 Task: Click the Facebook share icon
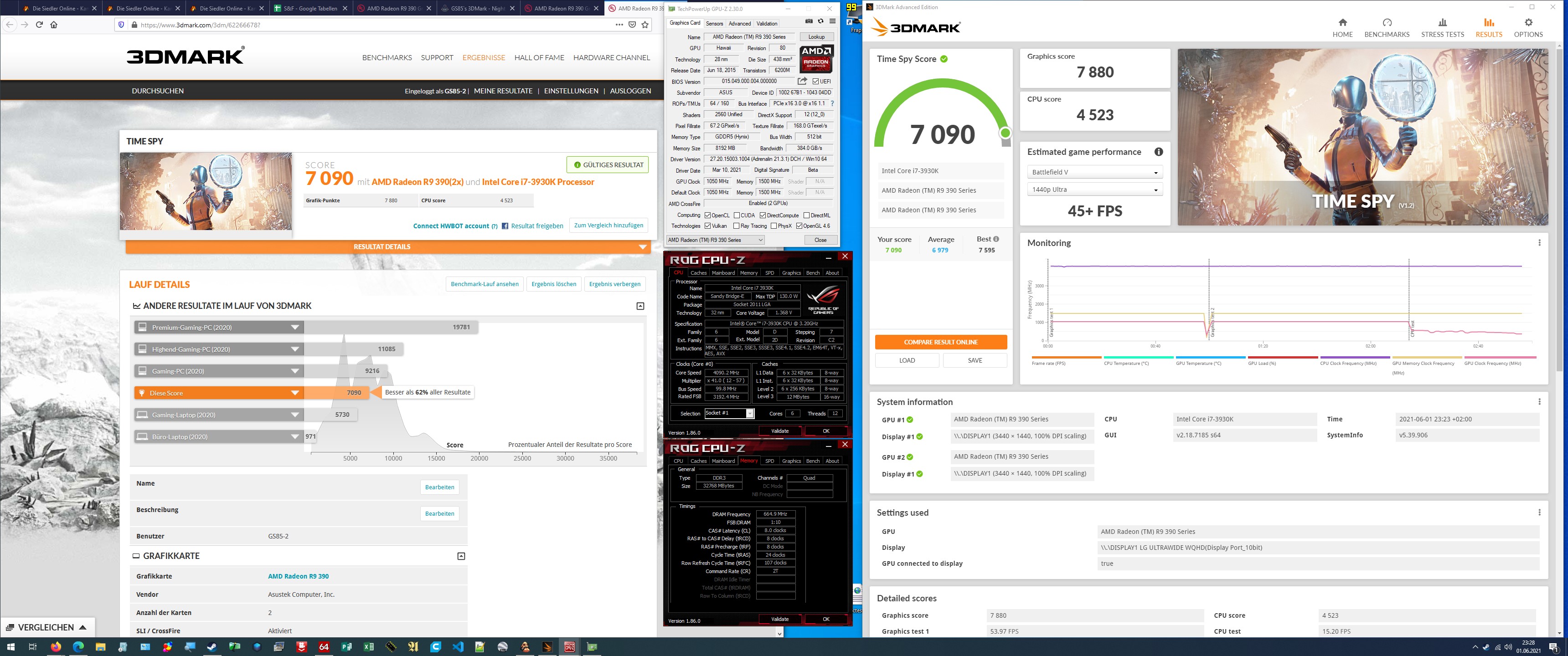(505, 226)
